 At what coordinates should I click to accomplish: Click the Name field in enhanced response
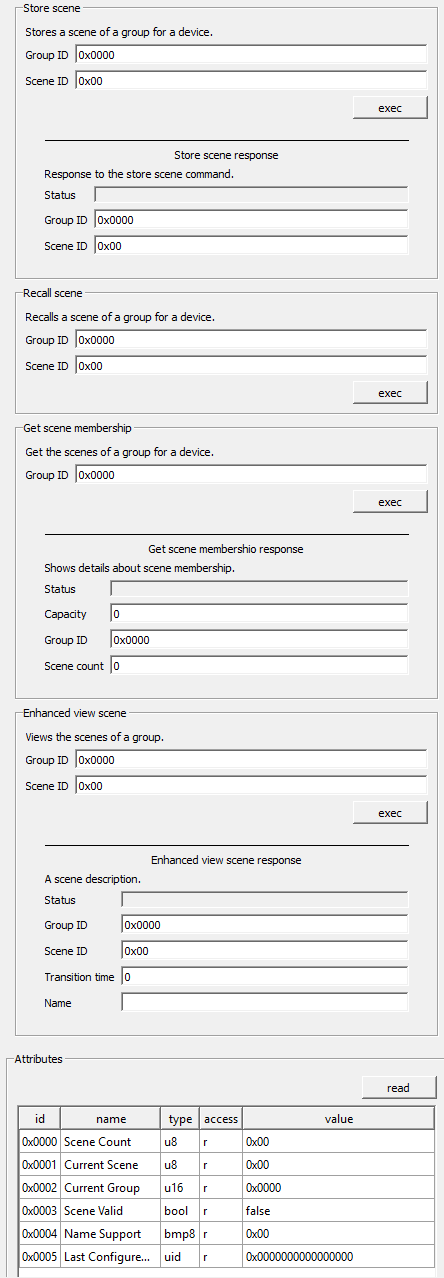265,1002
